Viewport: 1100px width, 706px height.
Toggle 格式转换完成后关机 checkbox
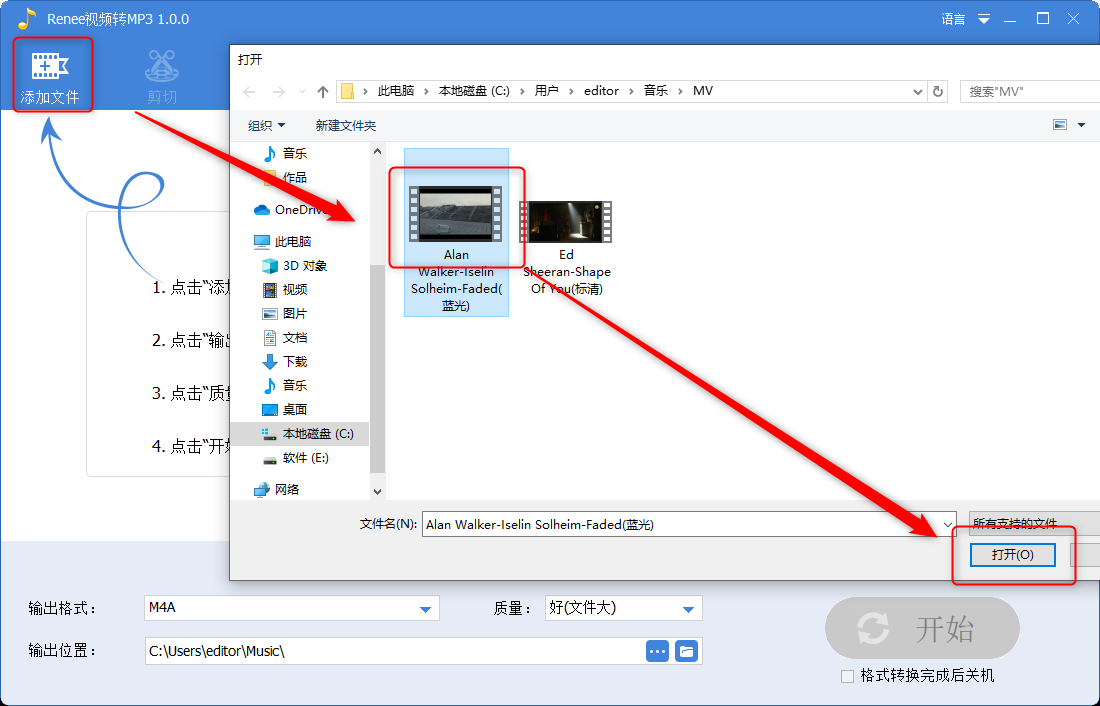(847, 677)
